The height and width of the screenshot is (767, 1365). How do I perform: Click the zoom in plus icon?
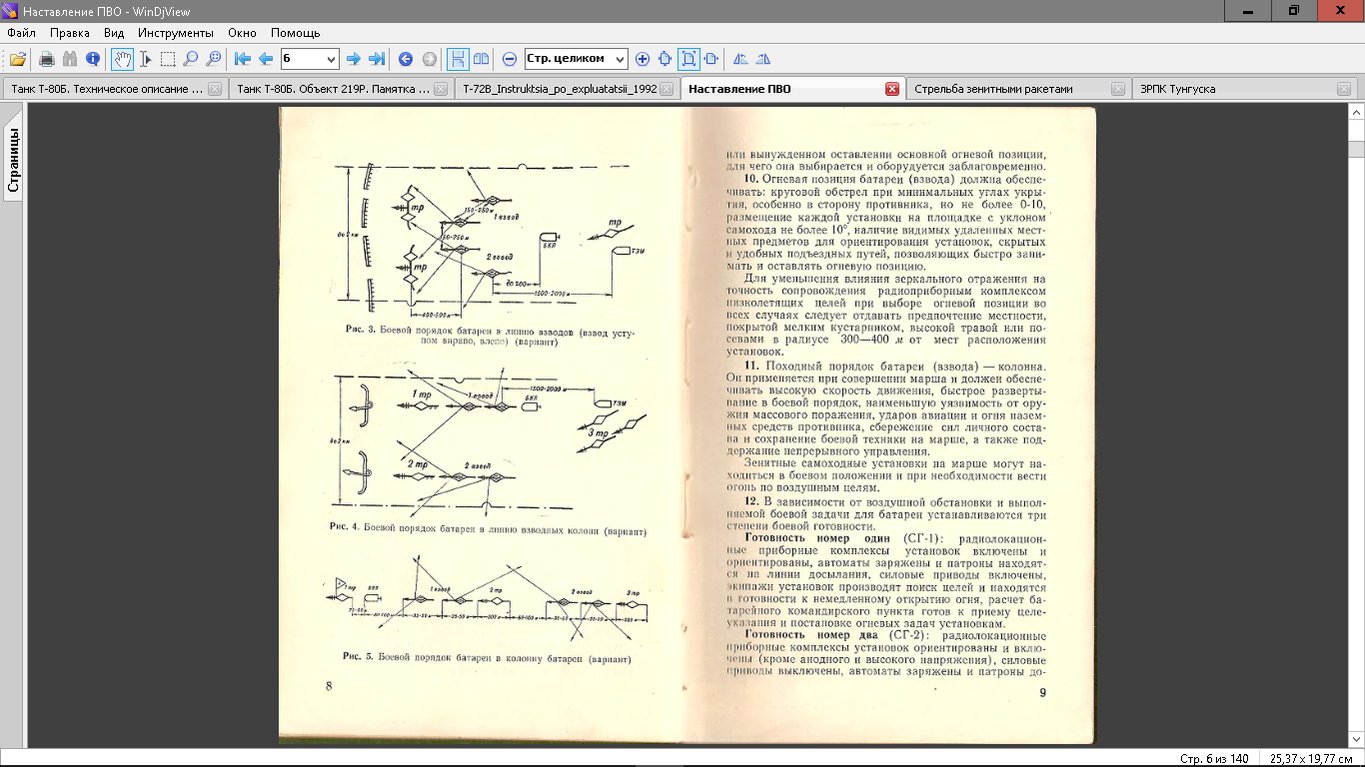click(x=642, y=59)
